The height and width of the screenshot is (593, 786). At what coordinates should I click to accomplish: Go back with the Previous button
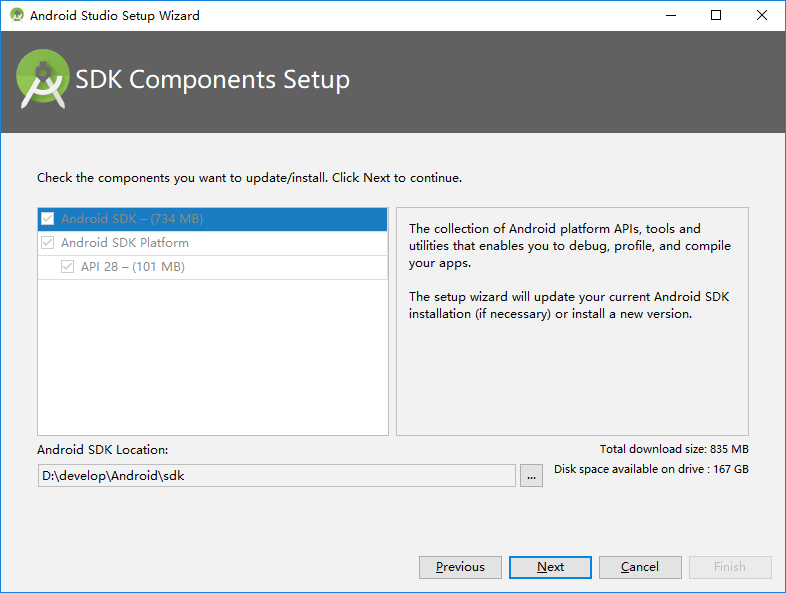click(x=460, y=567)
